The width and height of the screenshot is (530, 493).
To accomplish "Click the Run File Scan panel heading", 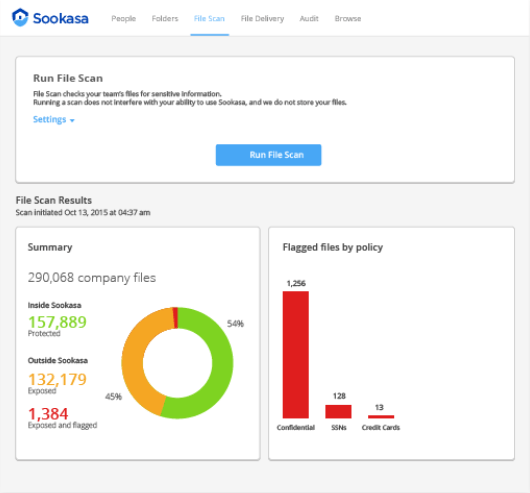I will [68, 78].
